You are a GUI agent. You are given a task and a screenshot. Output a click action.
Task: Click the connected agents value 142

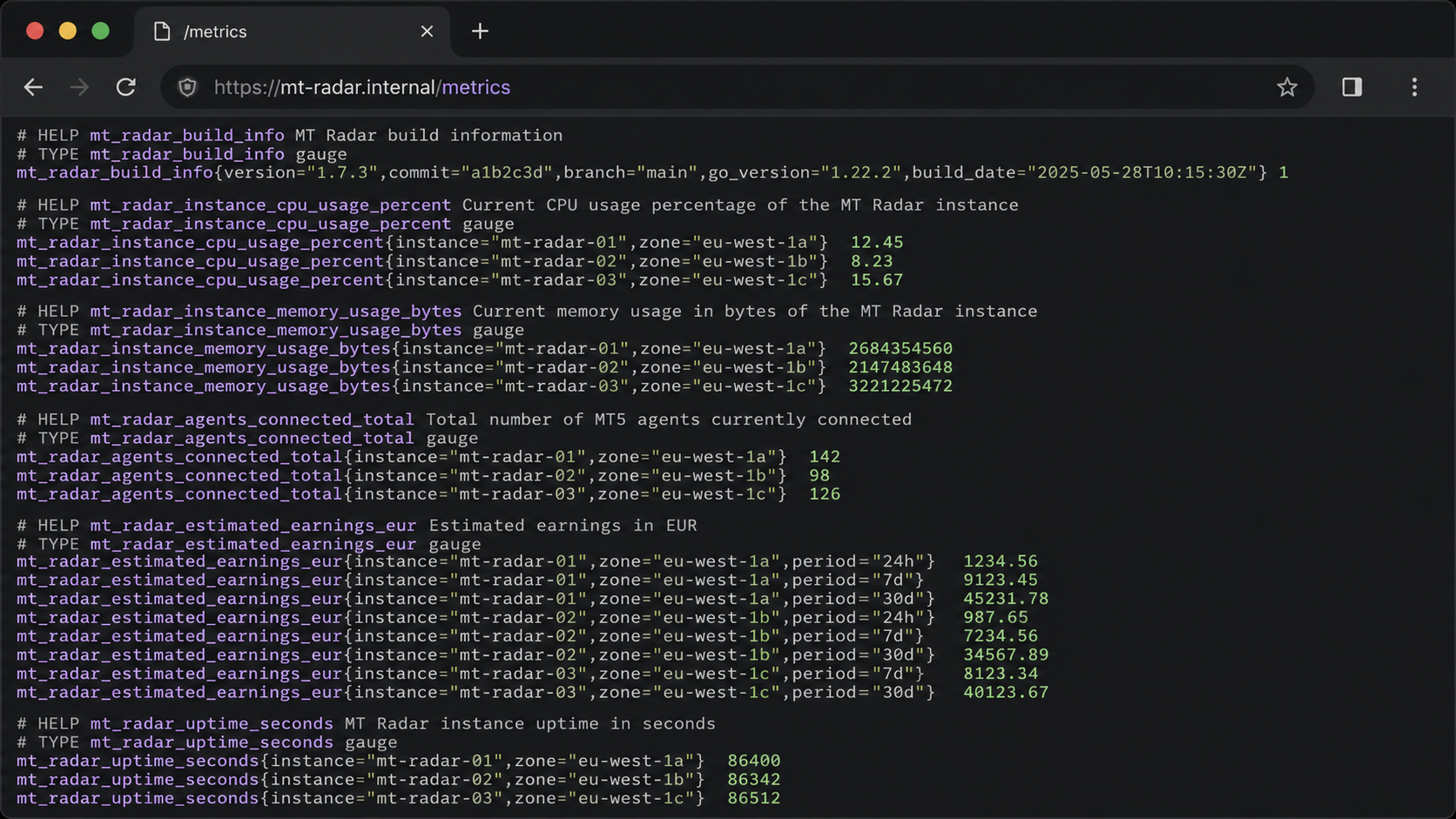click(x=825, y=457)
